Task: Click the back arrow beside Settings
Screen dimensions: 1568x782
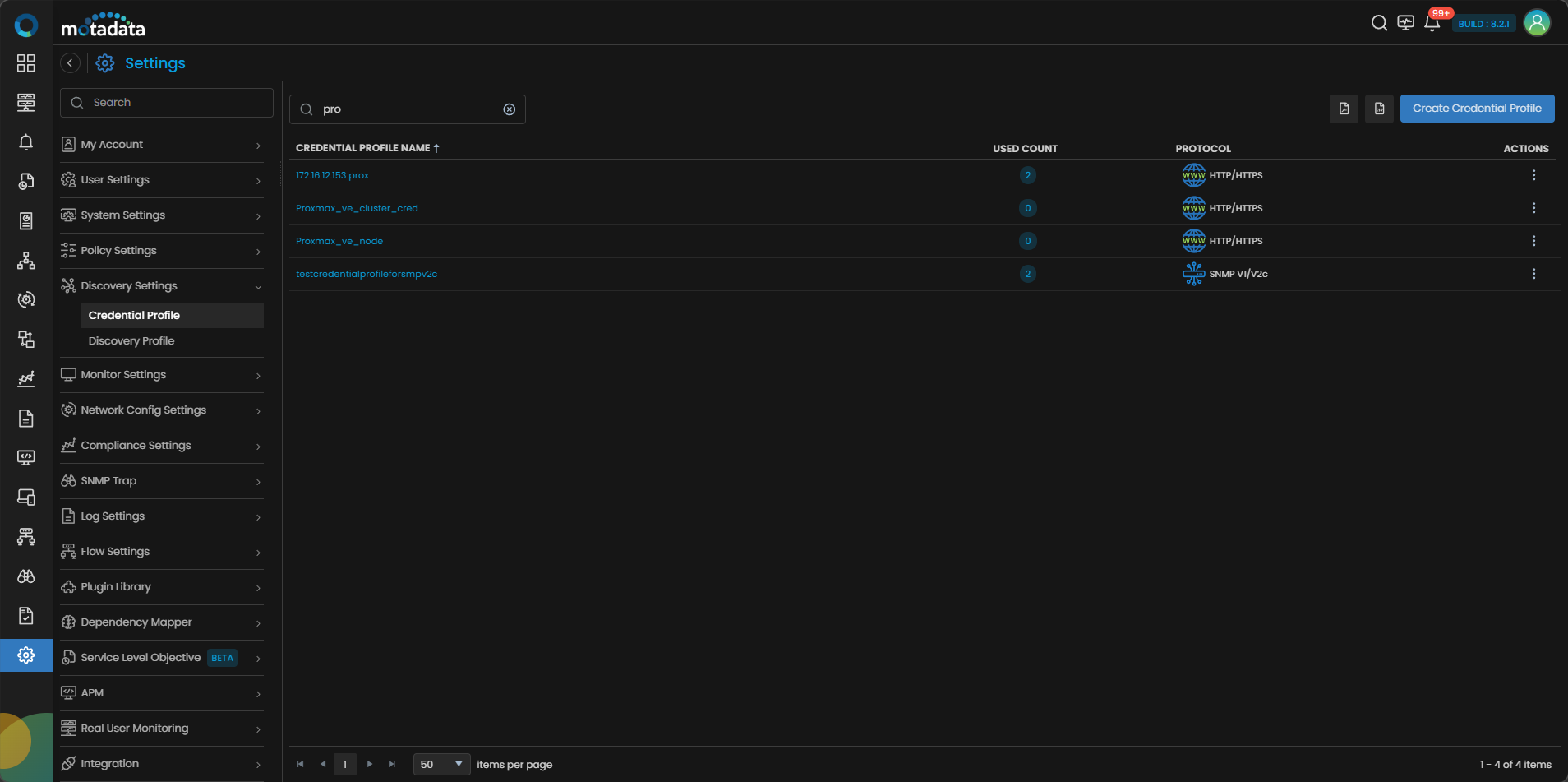Action: click(71, 63)
